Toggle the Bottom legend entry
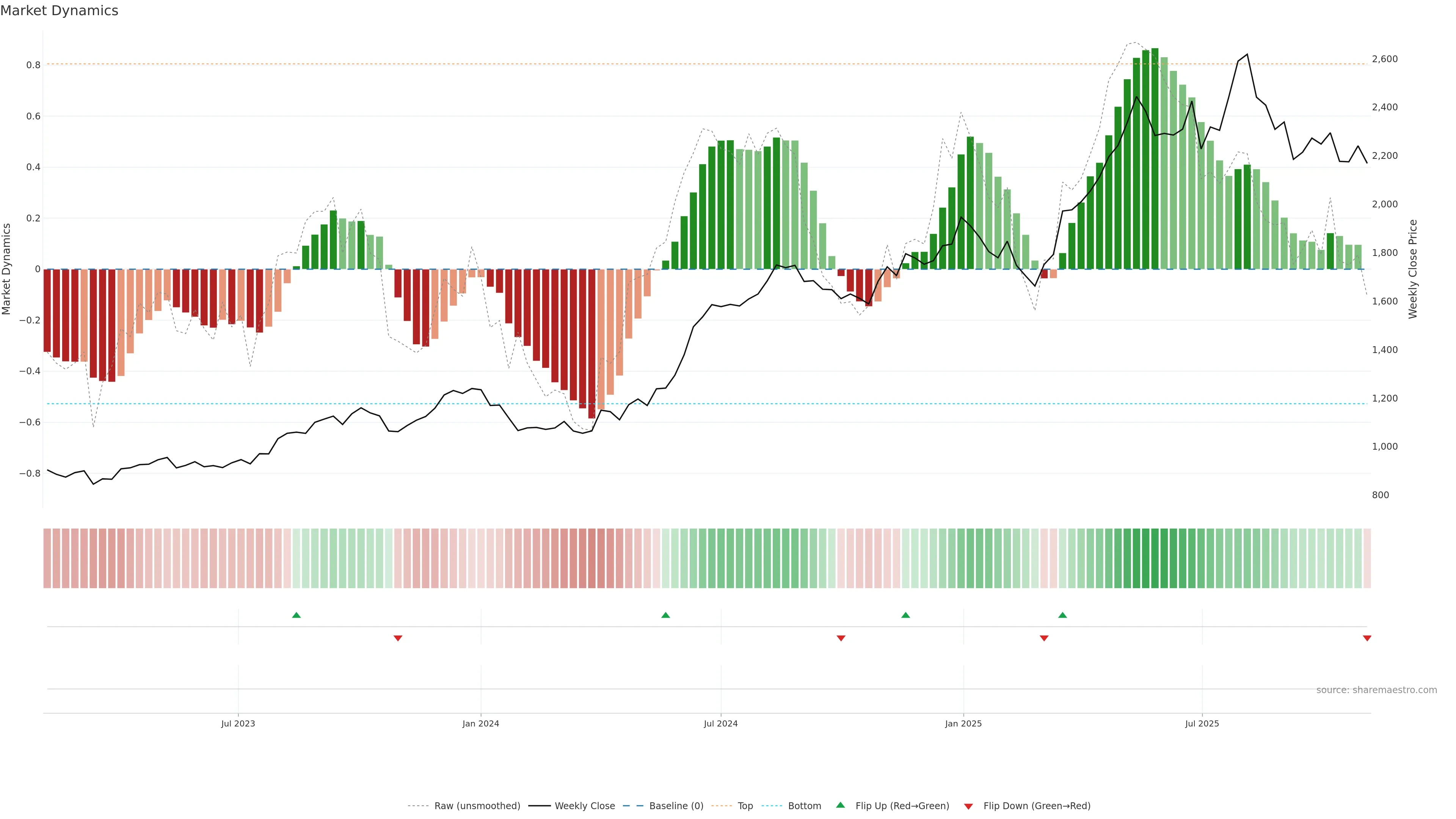The height and width of the screenshot is (819, 1456). click(x=804, y=806)
